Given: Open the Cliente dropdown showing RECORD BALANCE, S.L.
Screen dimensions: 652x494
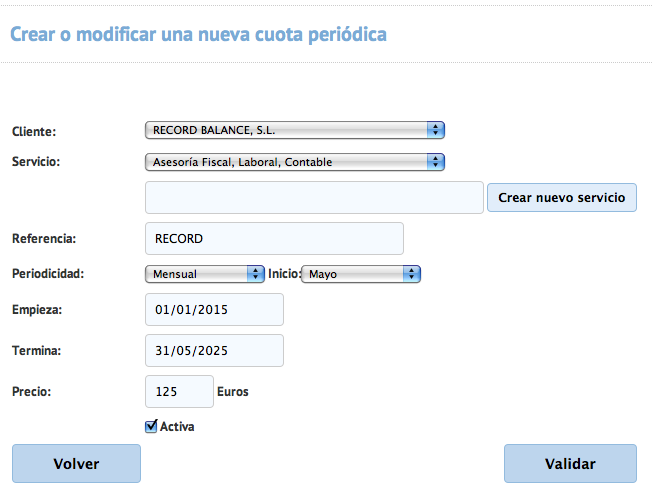Looking at the screenshot, I should tap(294, 130).
